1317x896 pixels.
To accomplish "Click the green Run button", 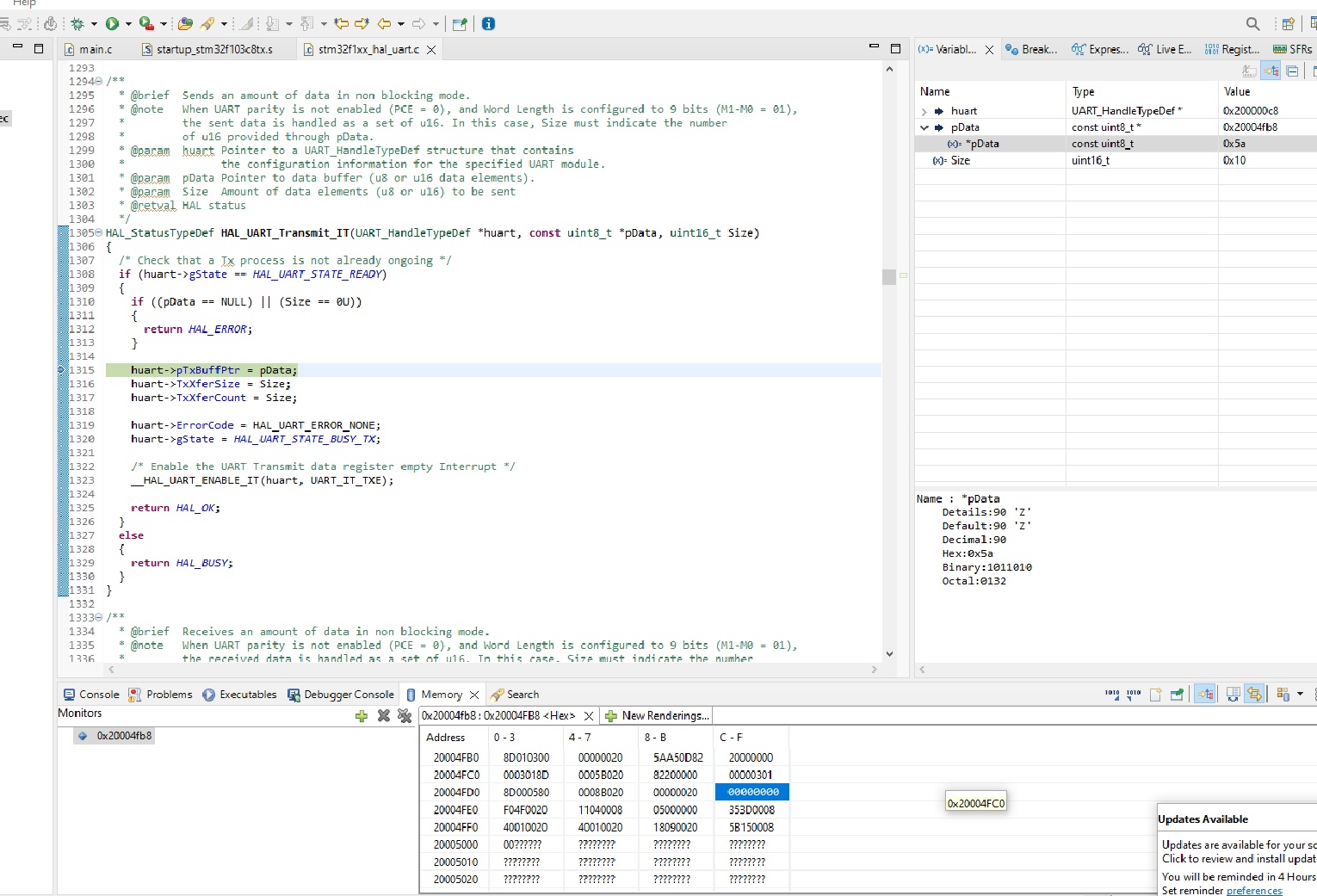I will coord(112,24).
